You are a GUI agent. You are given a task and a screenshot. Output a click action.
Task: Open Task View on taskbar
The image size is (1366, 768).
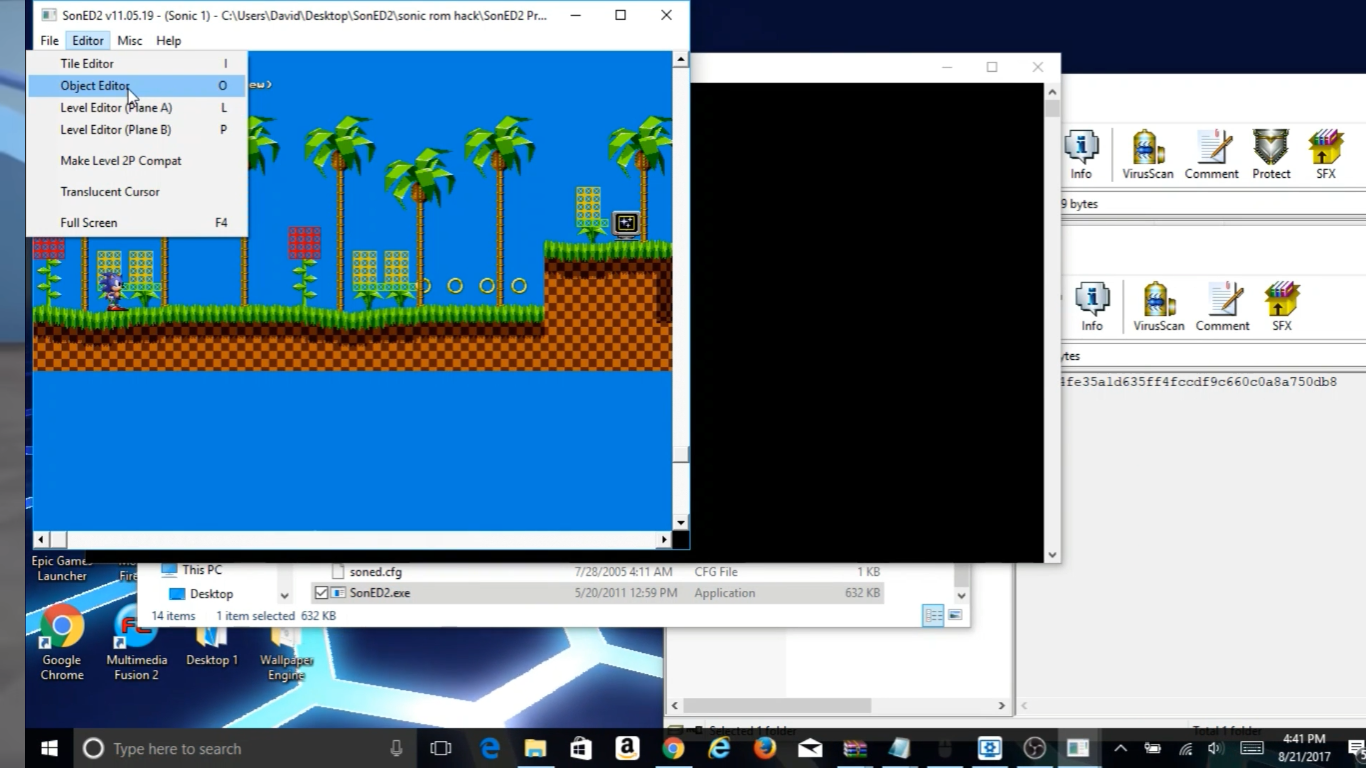(440, 748)
